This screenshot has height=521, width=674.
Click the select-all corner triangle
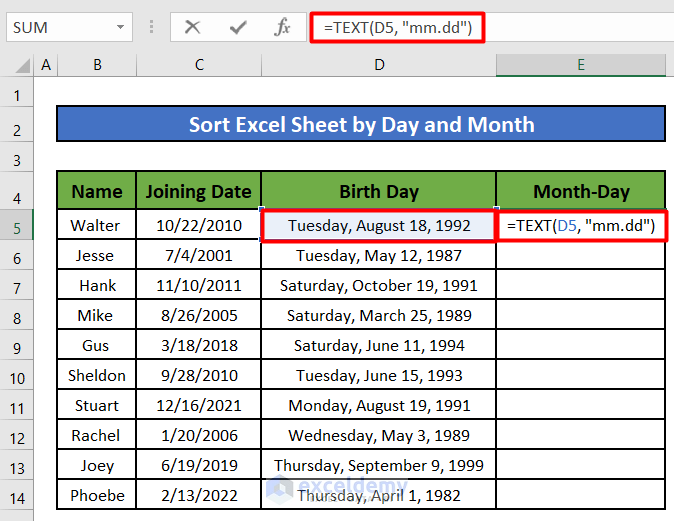[17, 67]
